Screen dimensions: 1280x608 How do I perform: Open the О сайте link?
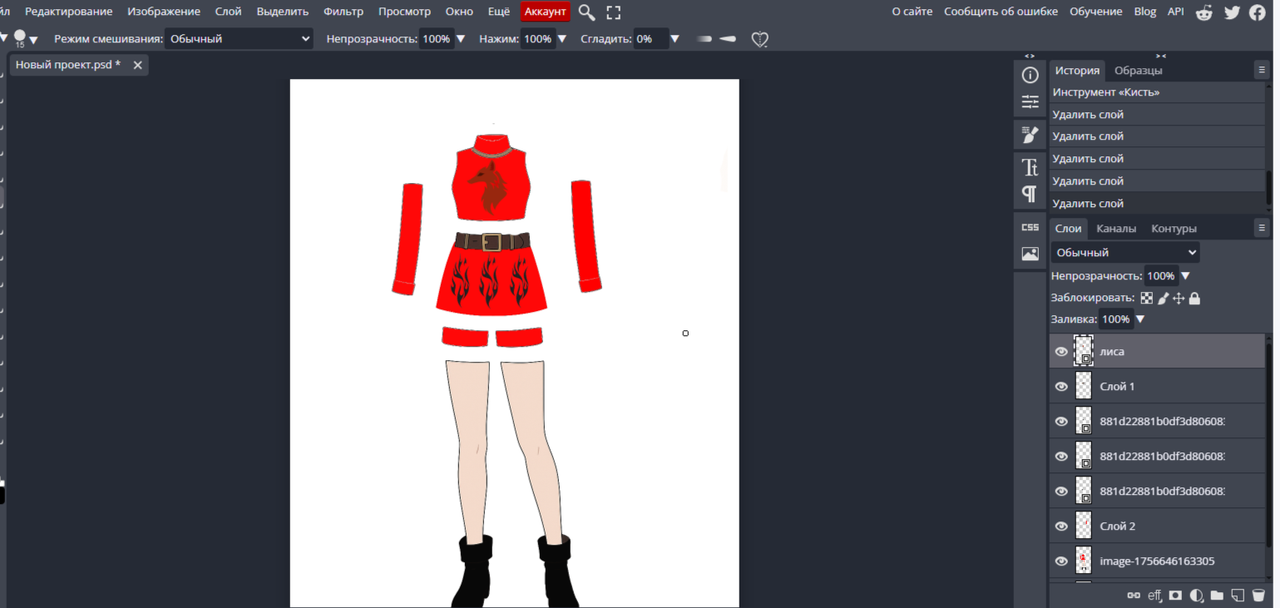[x=912, y=12]
